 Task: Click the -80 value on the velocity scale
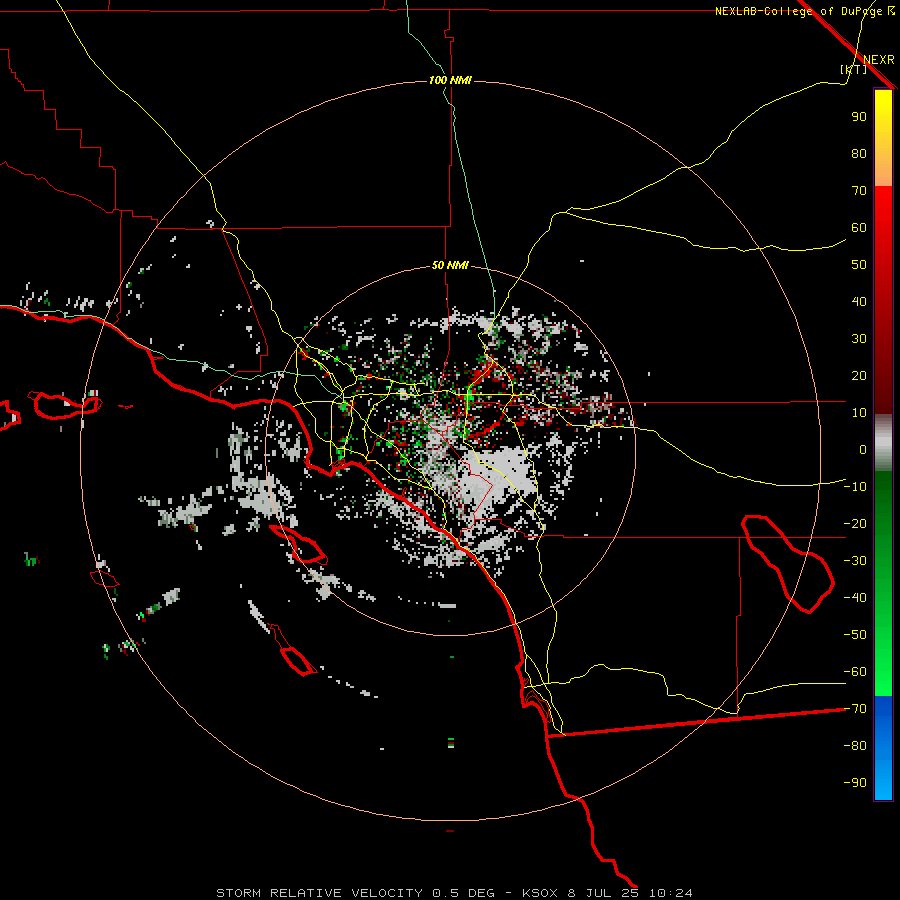[855, 746]
